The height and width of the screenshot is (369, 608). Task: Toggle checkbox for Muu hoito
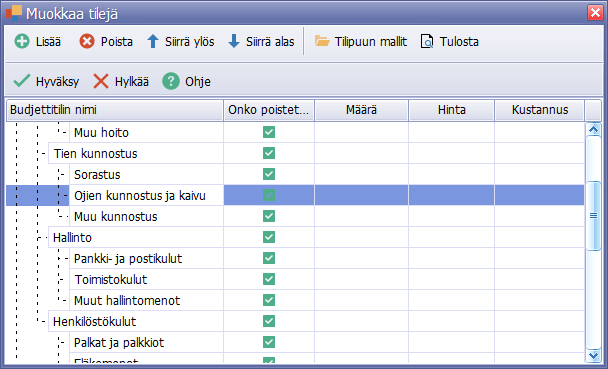tap(269, 132)
